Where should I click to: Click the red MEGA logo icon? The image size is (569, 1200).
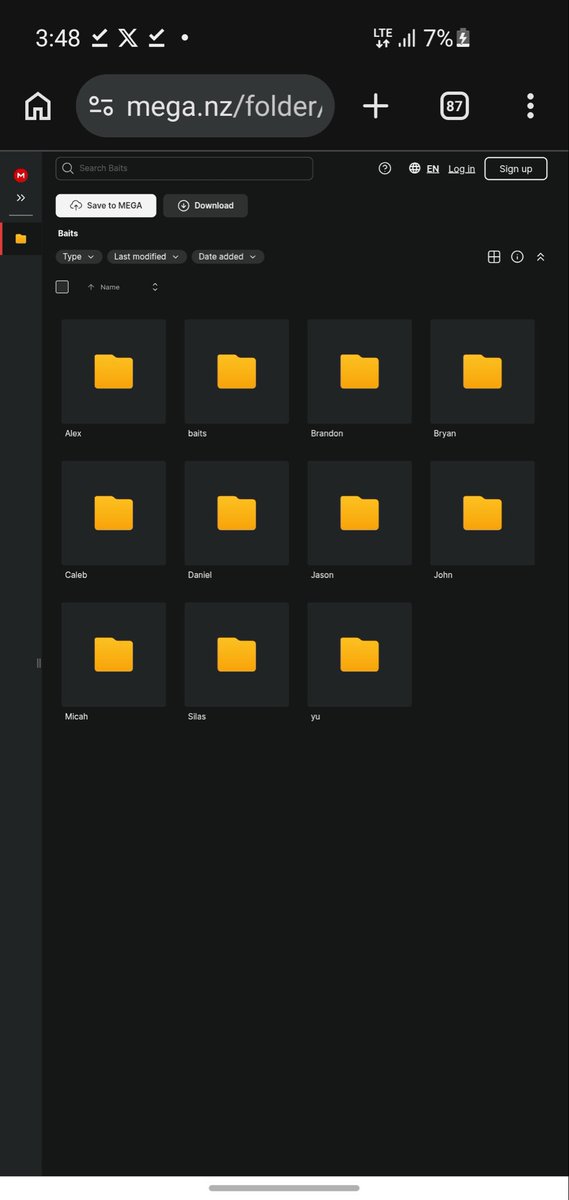[21, 175]
